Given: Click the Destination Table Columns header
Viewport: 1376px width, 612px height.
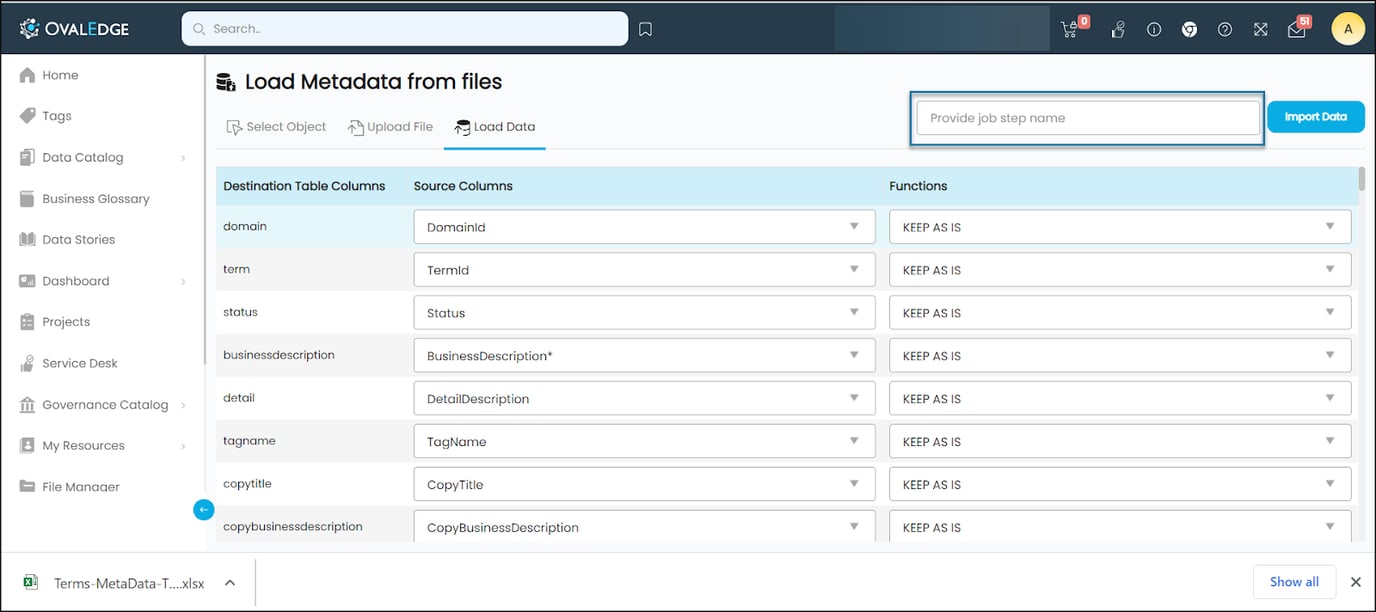Looking at the screenshot, I should [x=304, y=186].
